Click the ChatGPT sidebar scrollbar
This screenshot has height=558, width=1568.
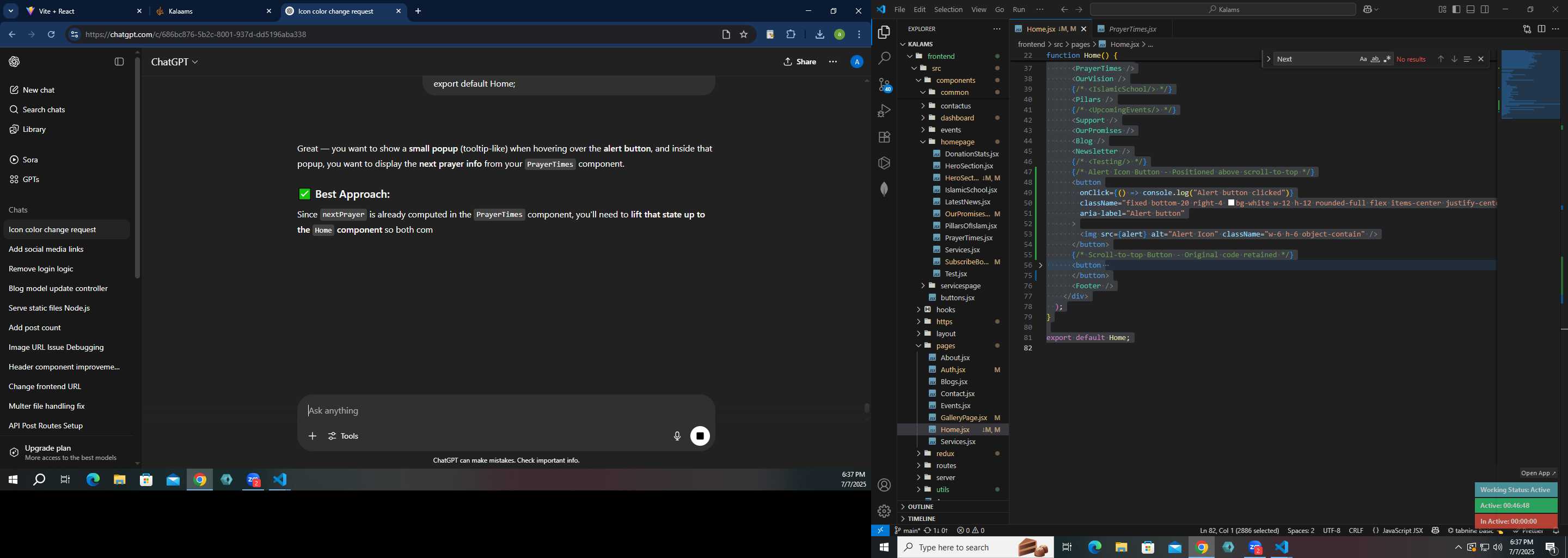coord(138,167)
